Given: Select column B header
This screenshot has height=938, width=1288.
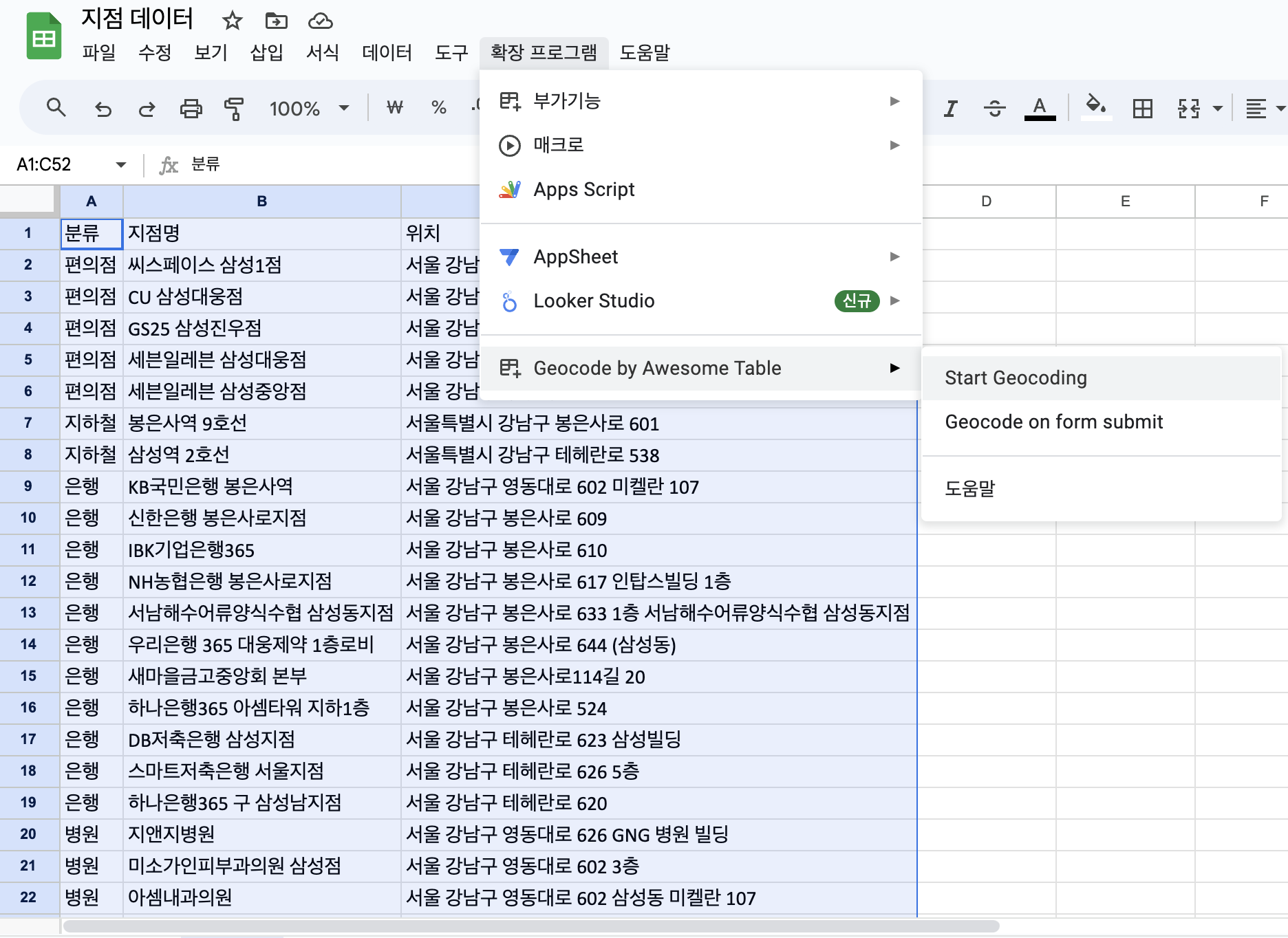Looking at the screenshot, I should click(x=262, y=201).
